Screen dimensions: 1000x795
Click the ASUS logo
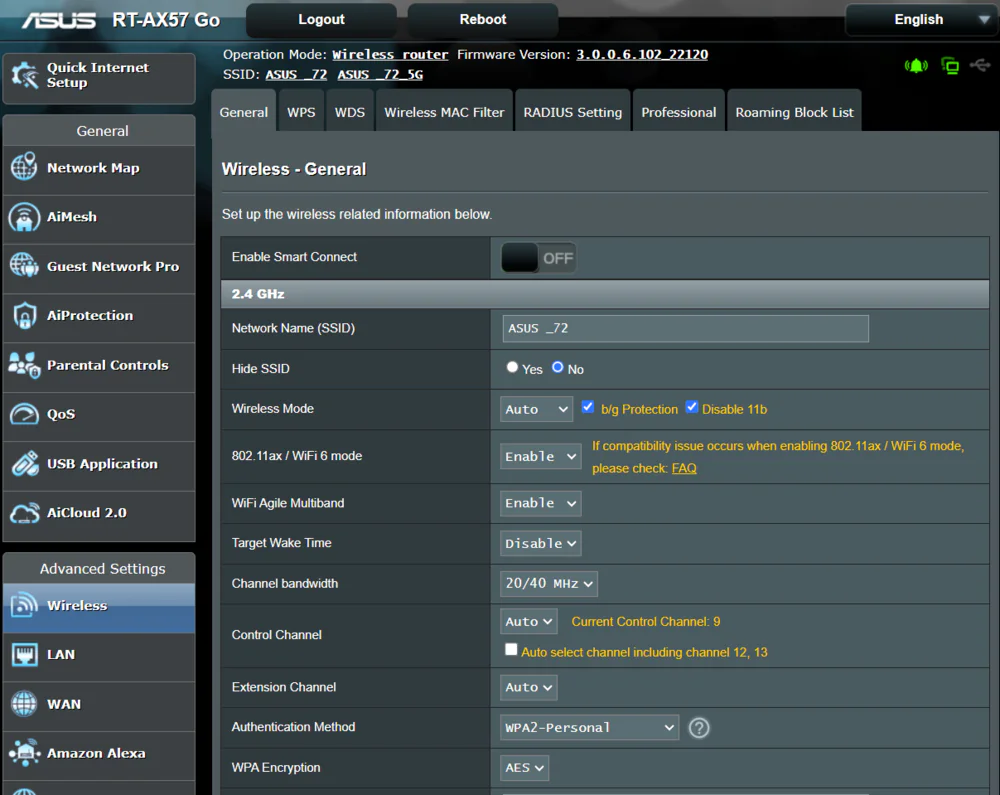tap(59, 20)
